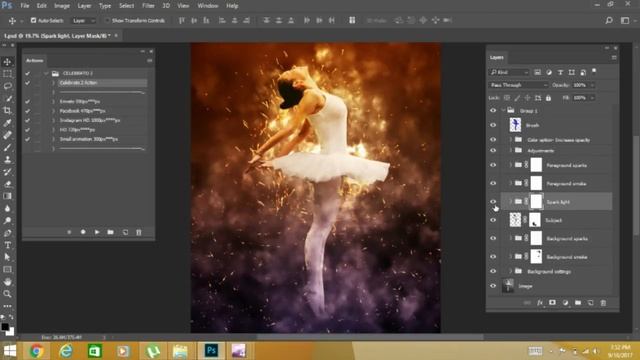Toggle the Auto-Select checkbox
This screenshot has width=640, height=360.
33,20
